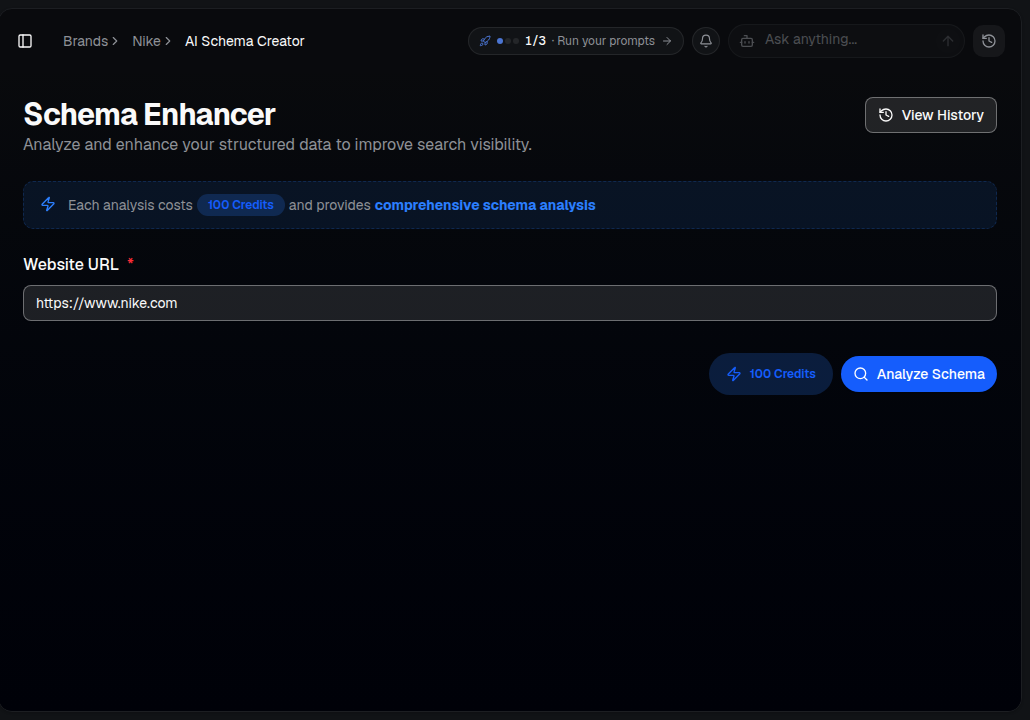Open the 1/3 Run your prompts pill
1030x720 pixels.
[x=575, y=41]
